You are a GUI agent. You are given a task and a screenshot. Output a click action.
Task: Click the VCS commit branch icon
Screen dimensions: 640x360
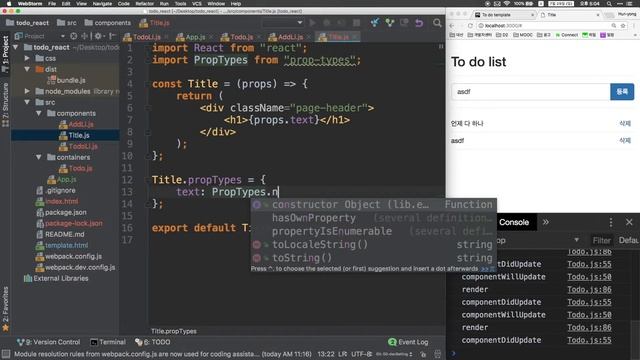[390, 23]
